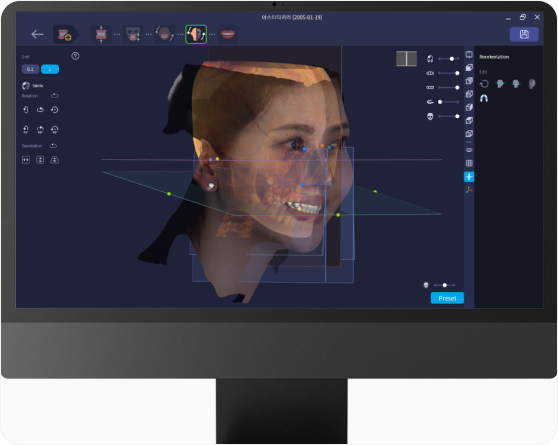Viewport: 558px width, 445px height.
Task: Go back using the left arrow
Action: [x=37, y=34]
